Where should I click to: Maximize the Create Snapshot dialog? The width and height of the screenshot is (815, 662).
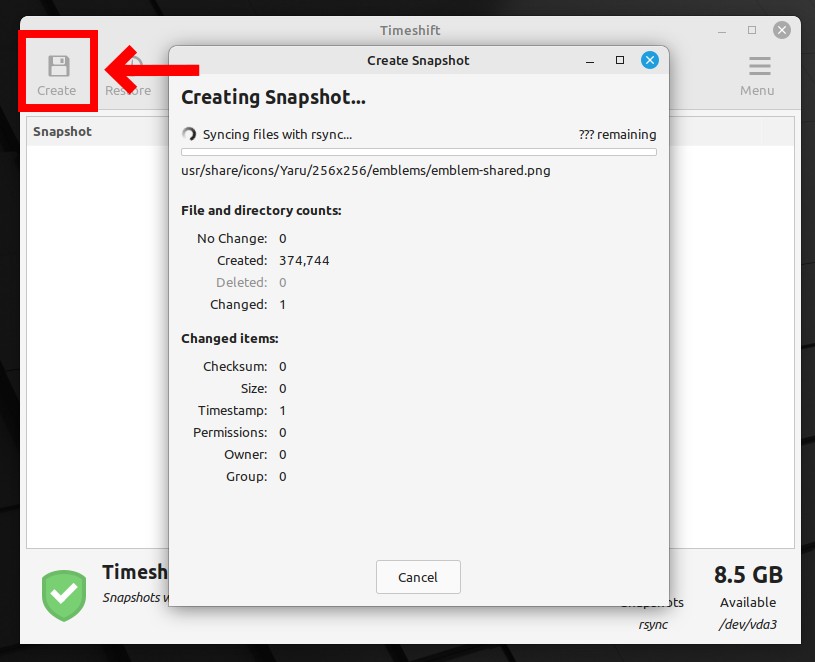click(620, 60)
